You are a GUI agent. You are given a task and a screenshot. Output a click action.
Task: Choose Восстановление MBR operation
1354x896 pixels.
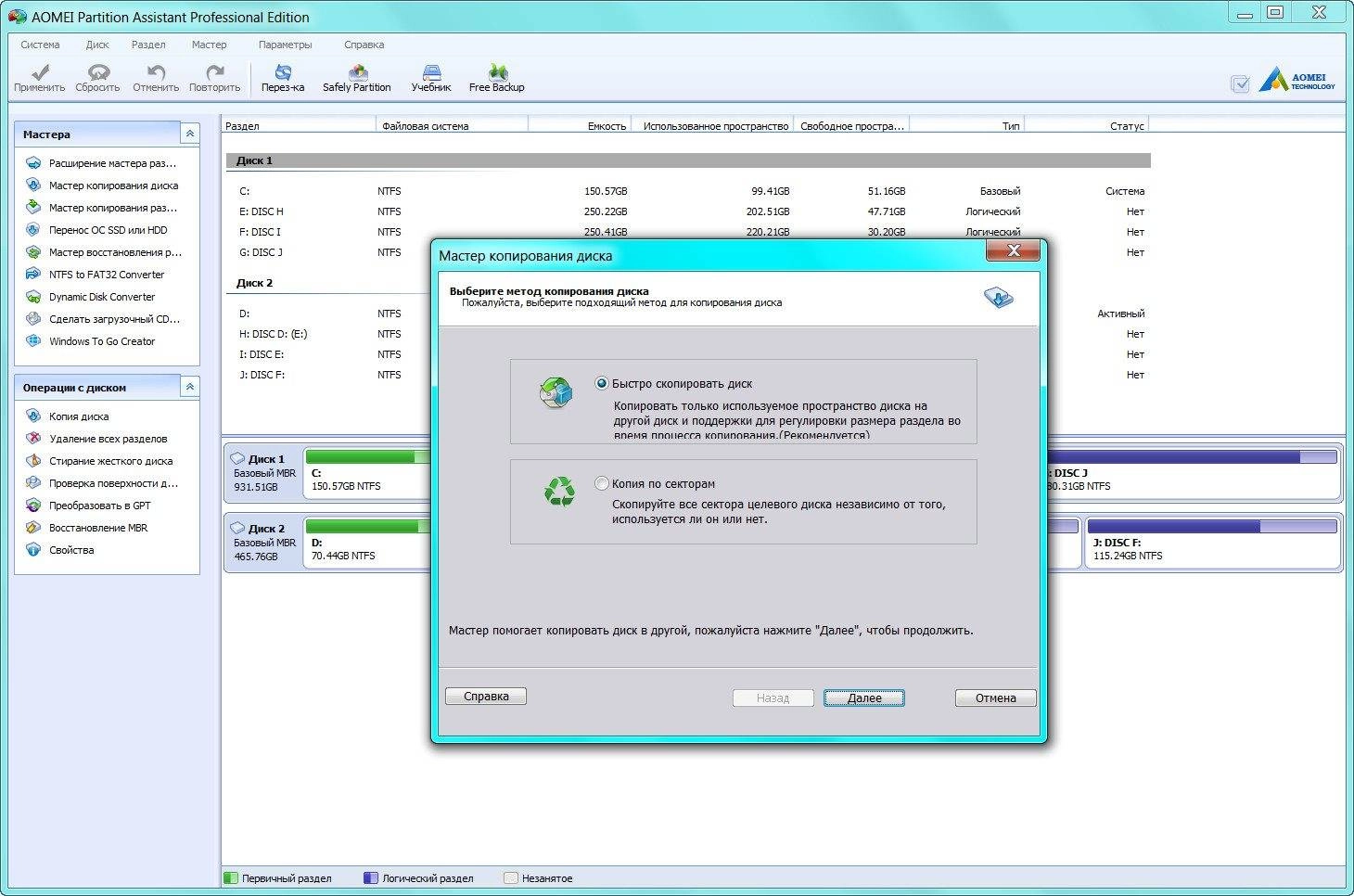tap(98, 528)
